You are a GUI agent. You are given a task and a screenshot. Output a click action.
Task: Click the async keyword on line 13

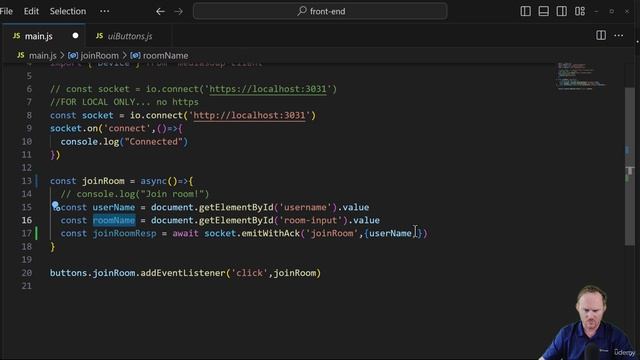[153, 181]
